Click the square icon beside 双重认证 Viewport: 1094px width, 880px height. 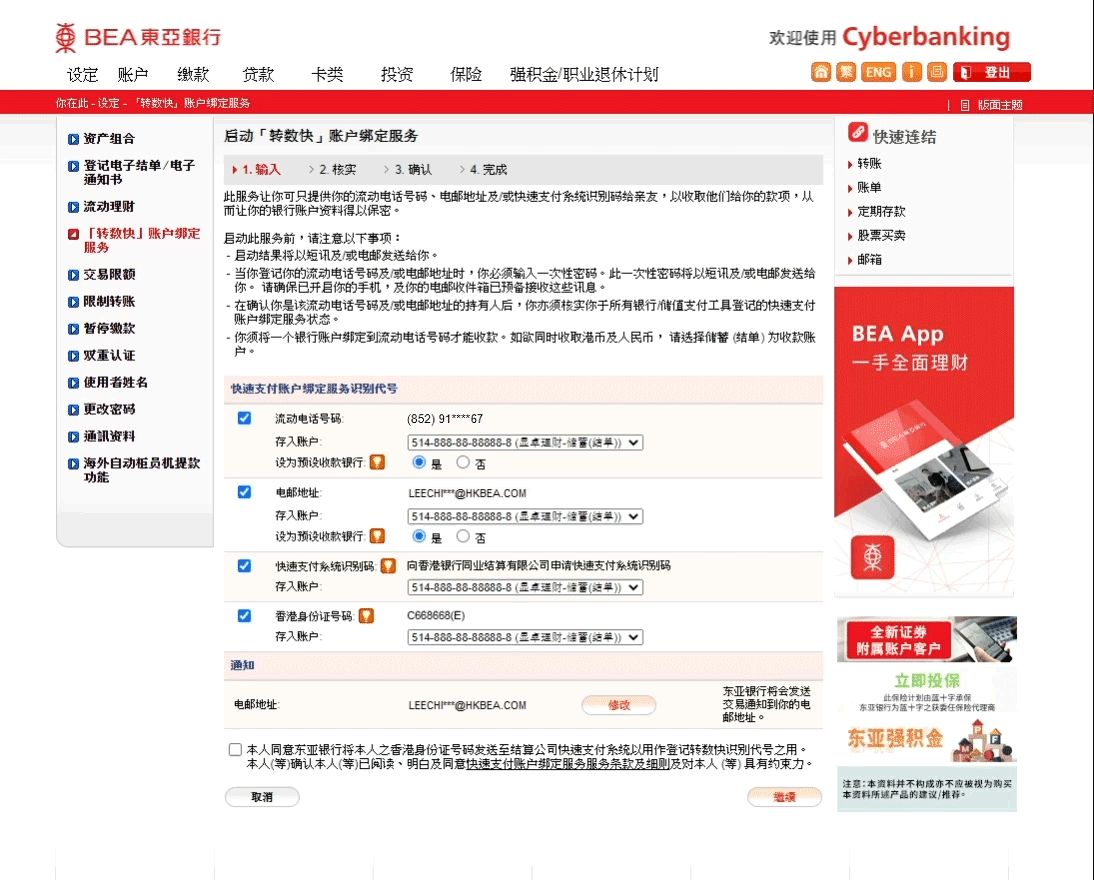[73, 356]
